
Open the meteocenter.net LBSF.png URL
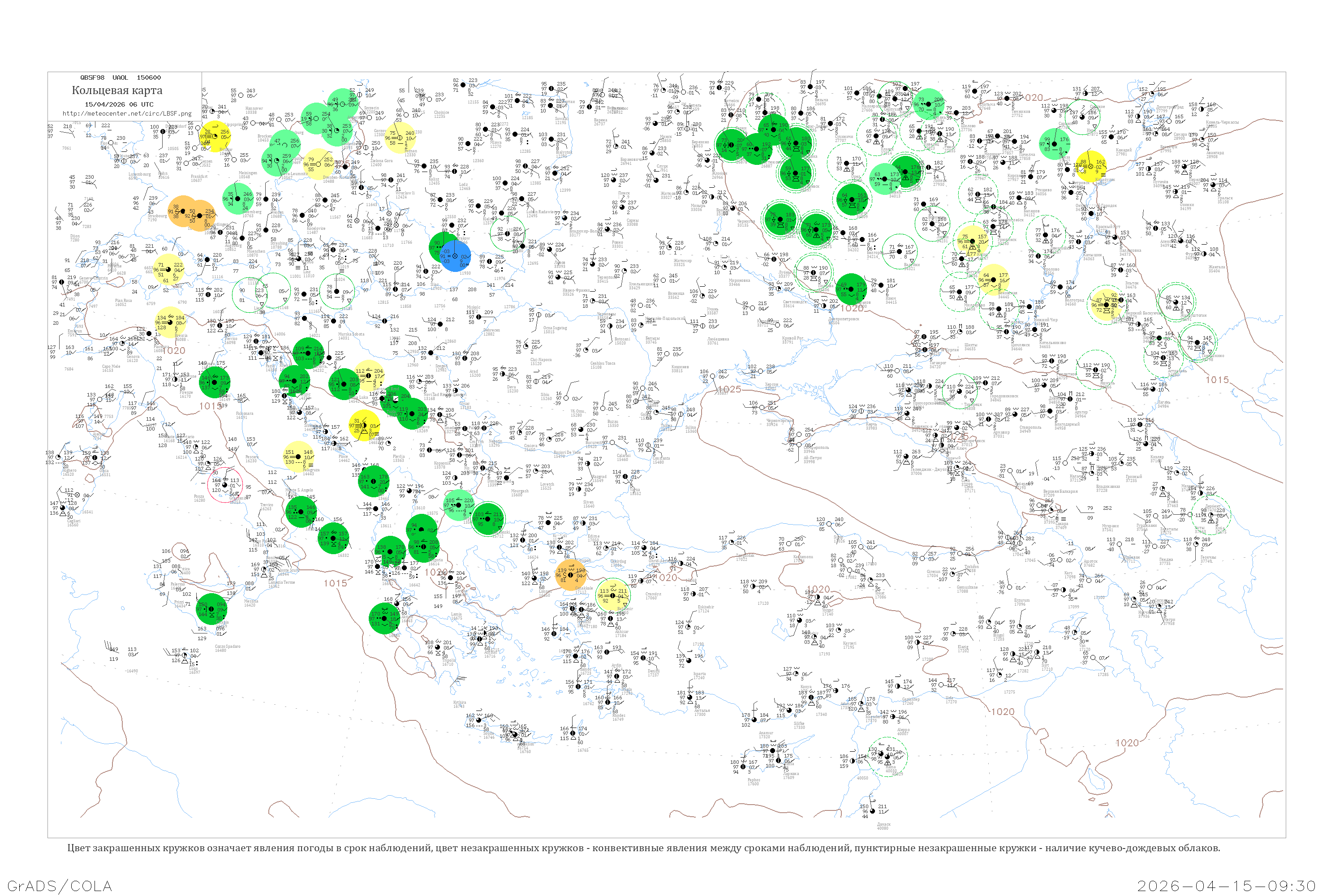(x=127, y=114)
